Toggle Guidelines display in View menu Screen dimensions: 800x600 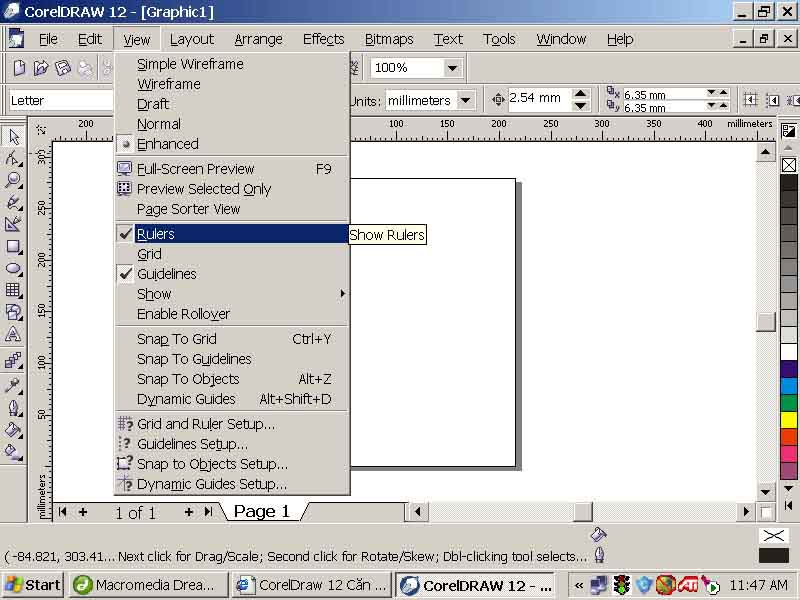pos(233,274)
